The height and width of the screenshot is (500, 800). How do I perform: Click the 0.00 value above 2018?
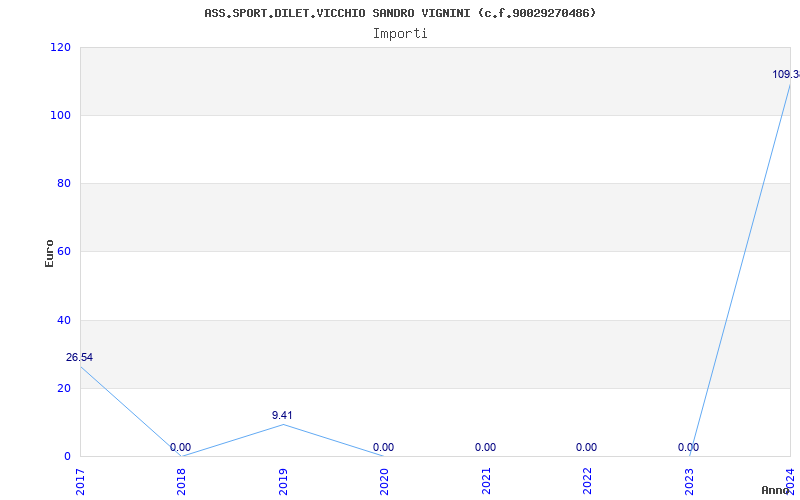[180, 447]
